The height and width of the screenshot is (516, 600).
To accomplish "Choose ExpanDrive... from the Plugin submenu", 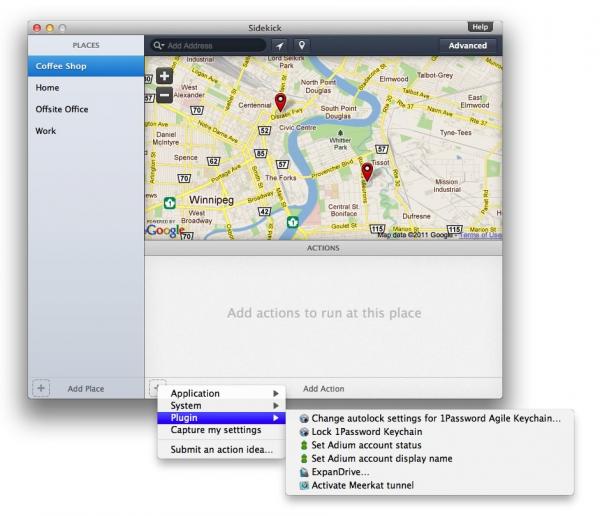I will coord(430,472).
